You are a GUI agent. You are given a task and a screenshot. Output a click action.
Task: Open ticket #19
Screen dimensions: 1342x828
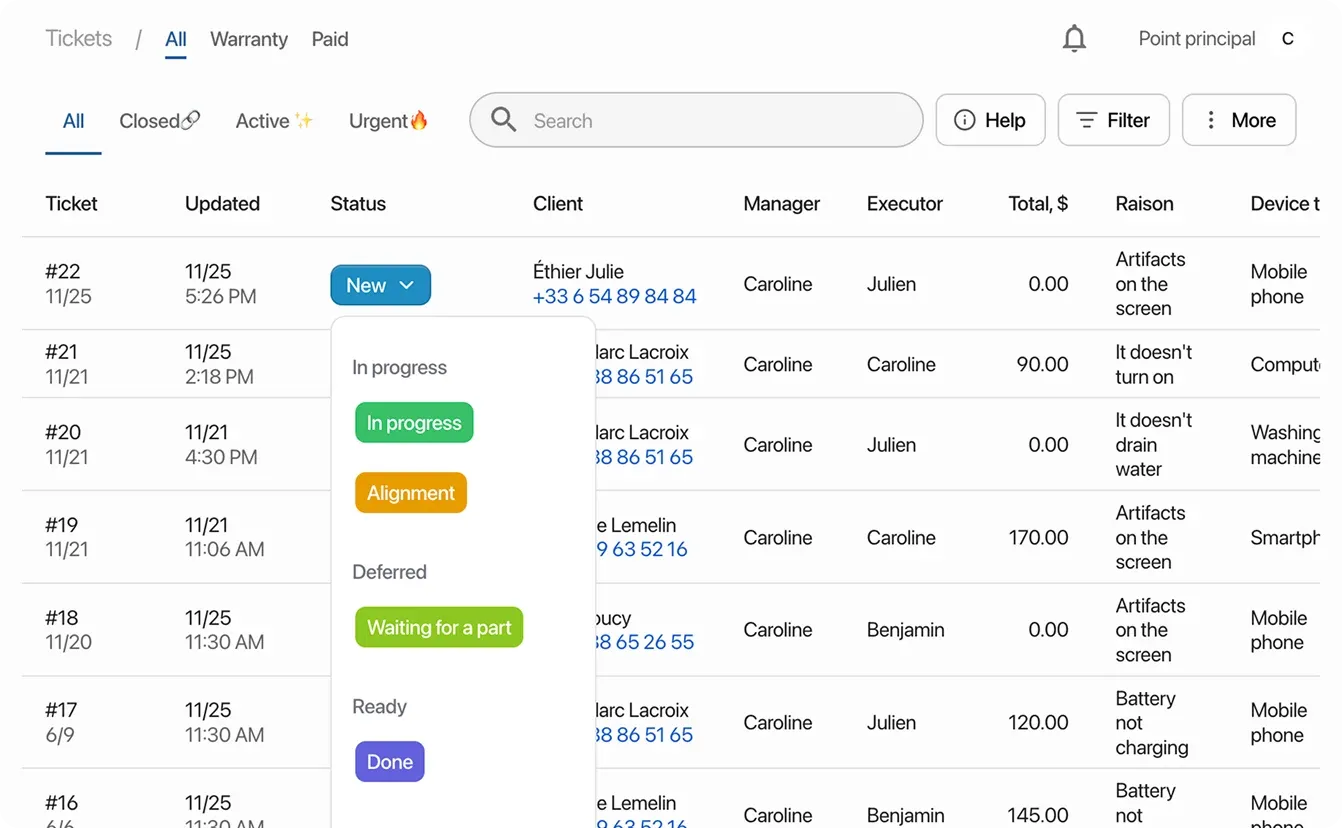(x=61, y=525)
